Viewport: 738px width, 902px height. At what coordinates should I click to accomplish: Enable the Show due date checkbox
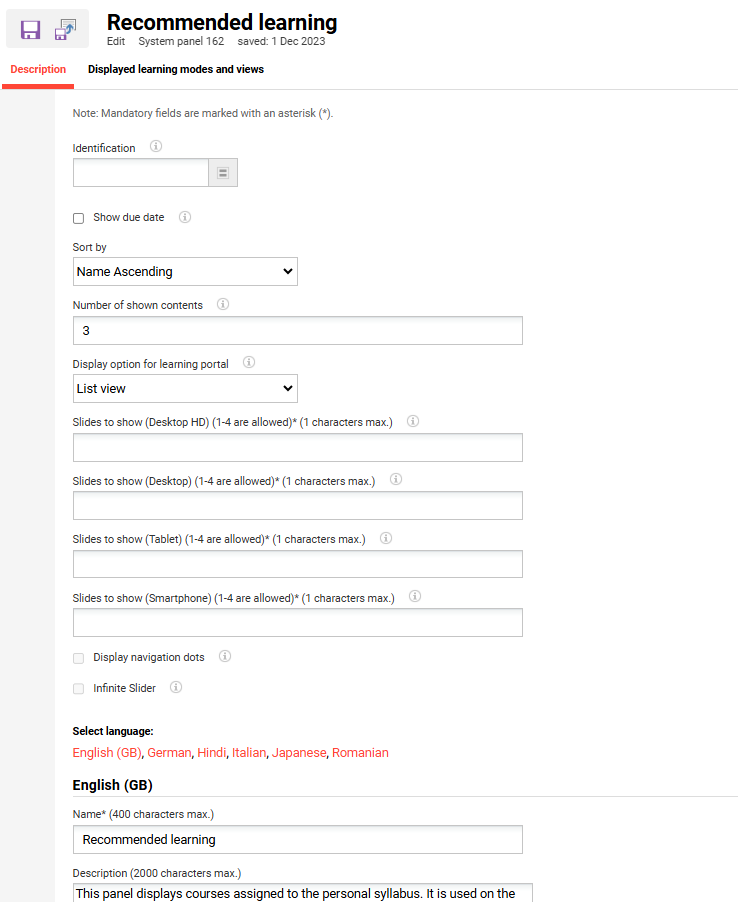[x=79, y=218]
